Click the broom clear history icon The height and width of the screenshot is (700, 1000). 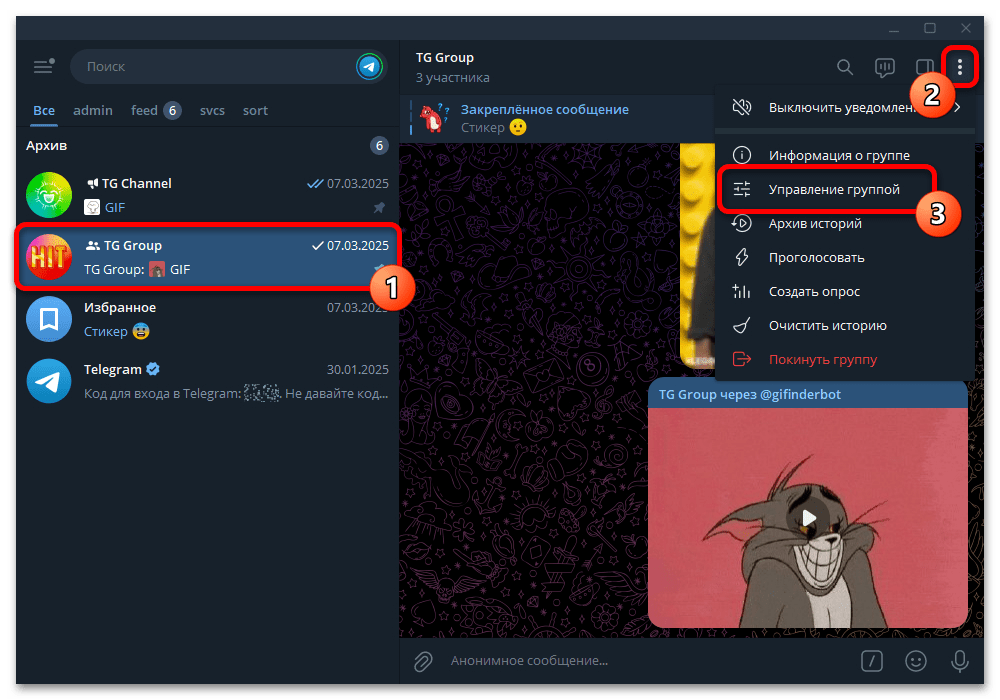pos(742,326)
